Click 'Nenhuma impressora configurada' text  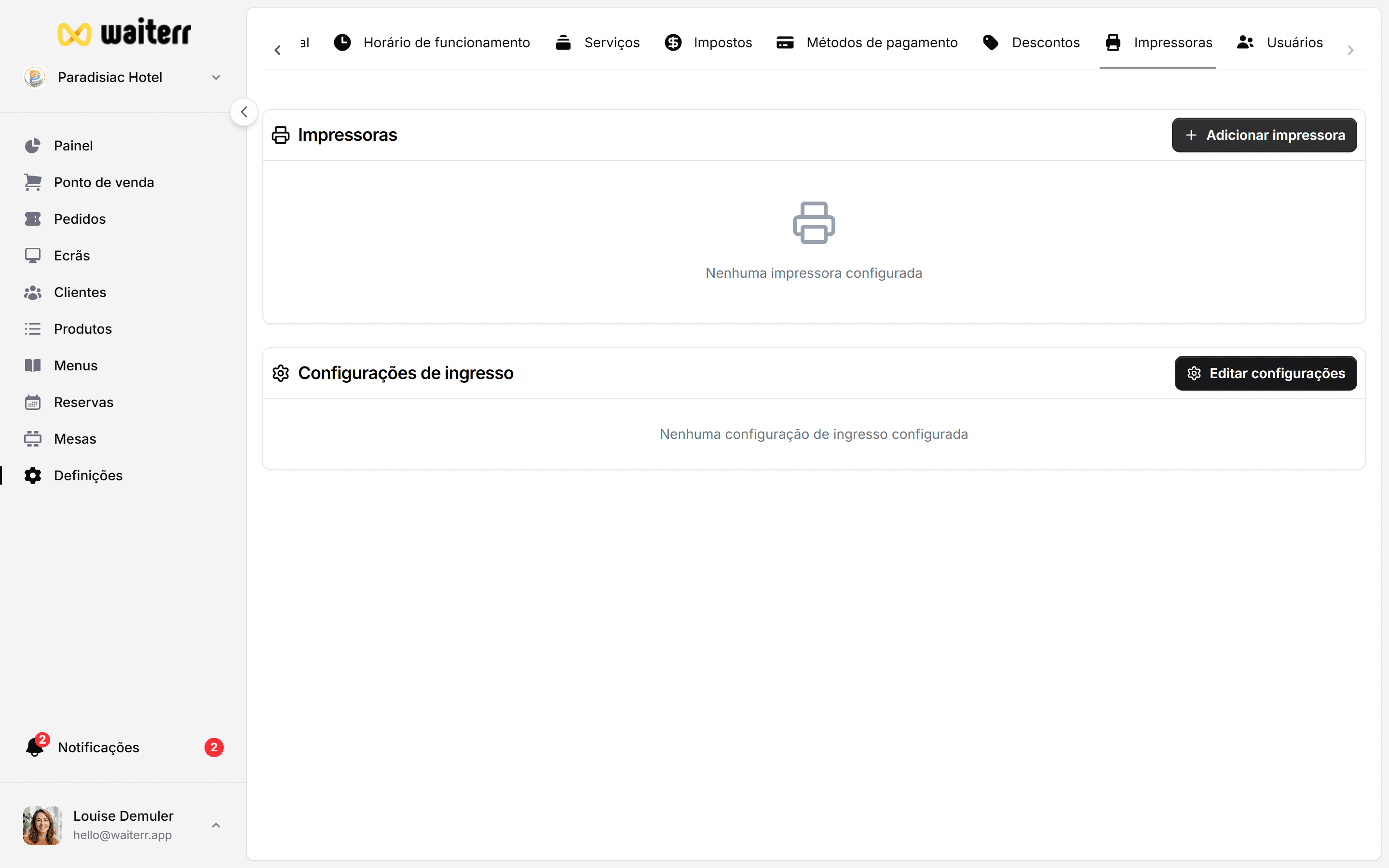click(x=814, y=272)
